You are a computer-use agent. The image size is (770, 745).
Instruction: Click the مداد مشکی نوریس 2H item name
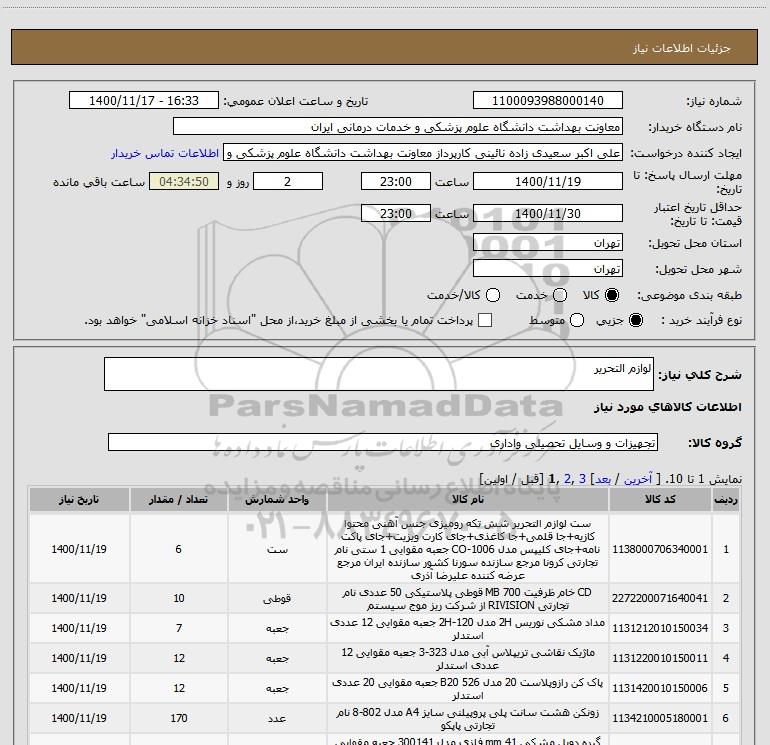468,629
